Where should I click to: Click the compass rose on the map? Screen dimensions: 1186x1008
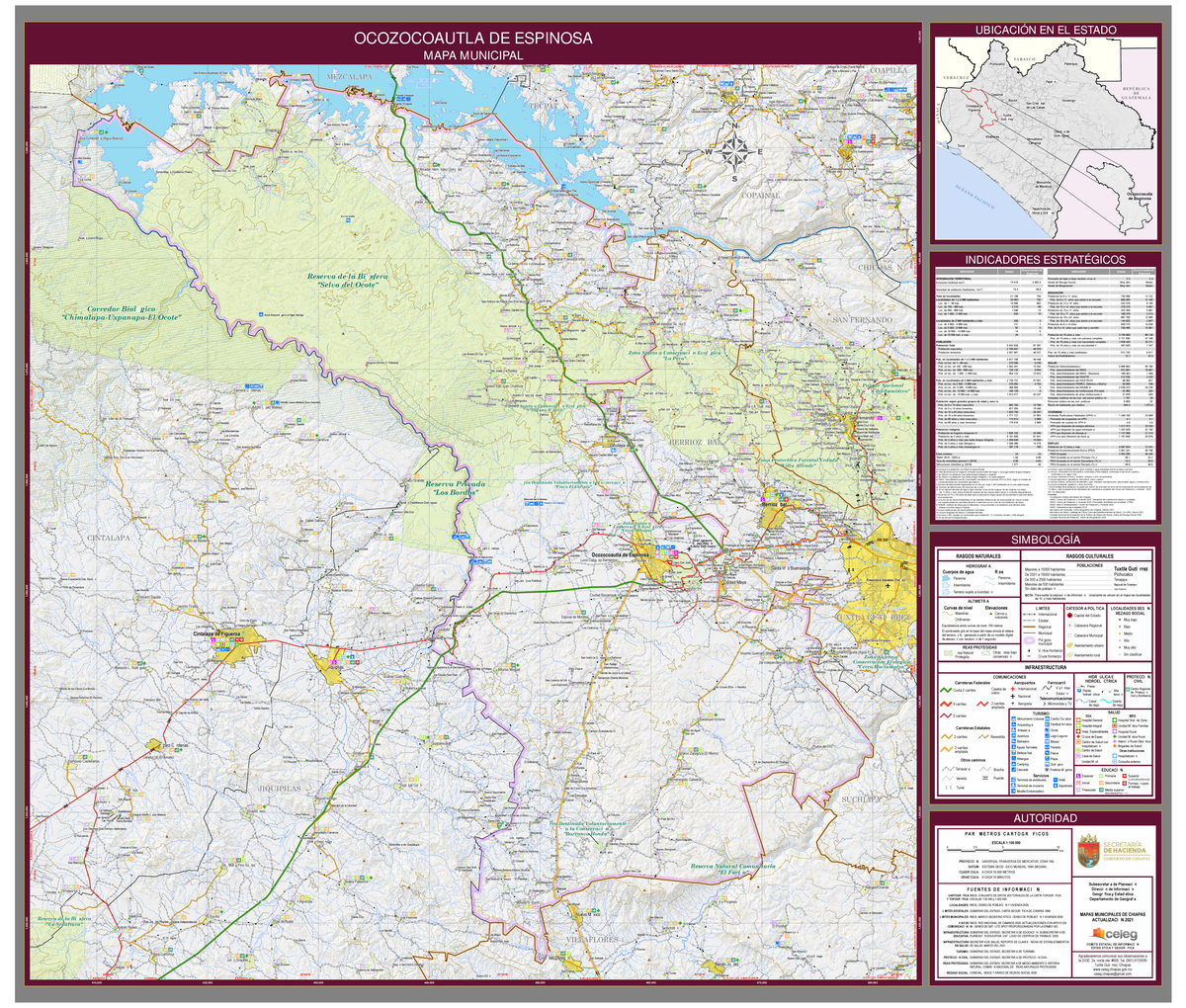tap(733, 152)
